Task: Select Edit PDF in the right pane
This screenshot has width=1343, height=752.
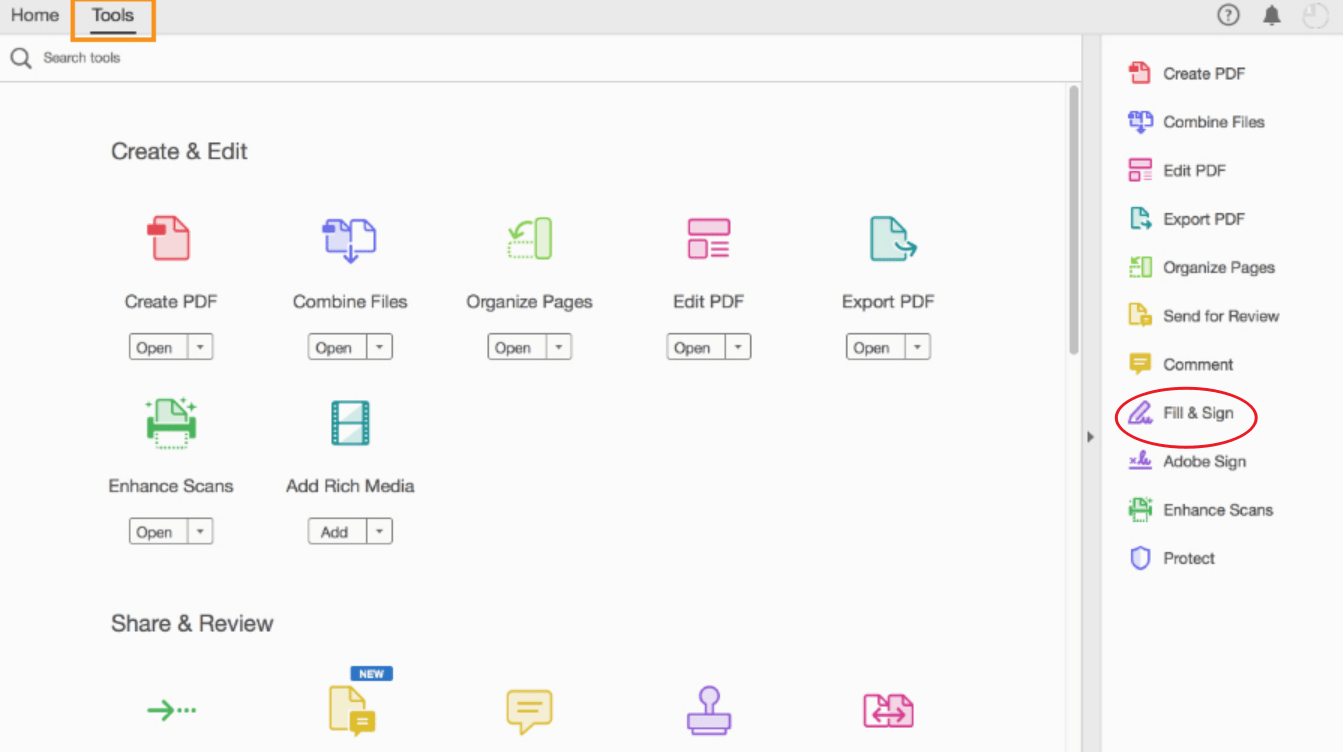Action: 1177,170
